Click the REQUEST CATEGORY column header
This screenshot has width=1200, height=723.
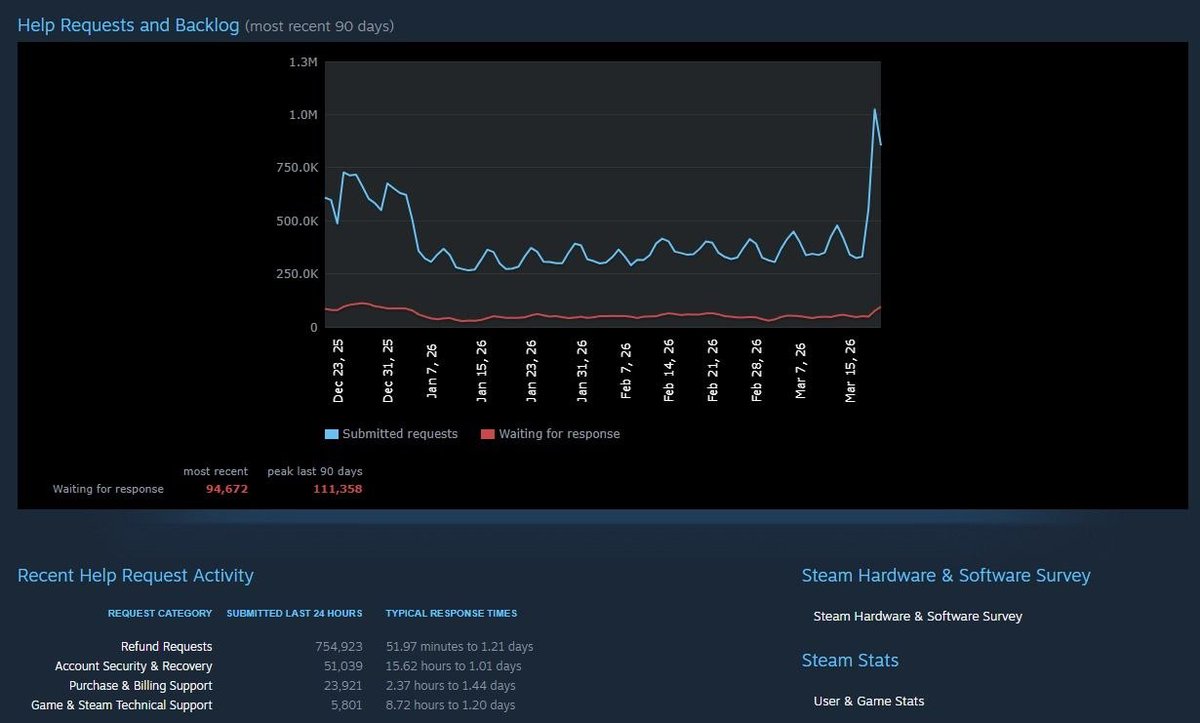coord(160,613)
